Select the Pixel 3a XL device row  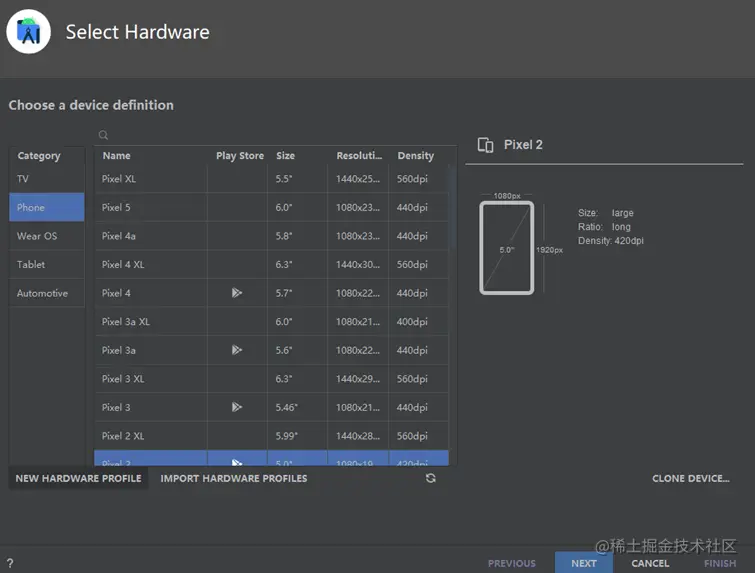click(x=272, y=322)
